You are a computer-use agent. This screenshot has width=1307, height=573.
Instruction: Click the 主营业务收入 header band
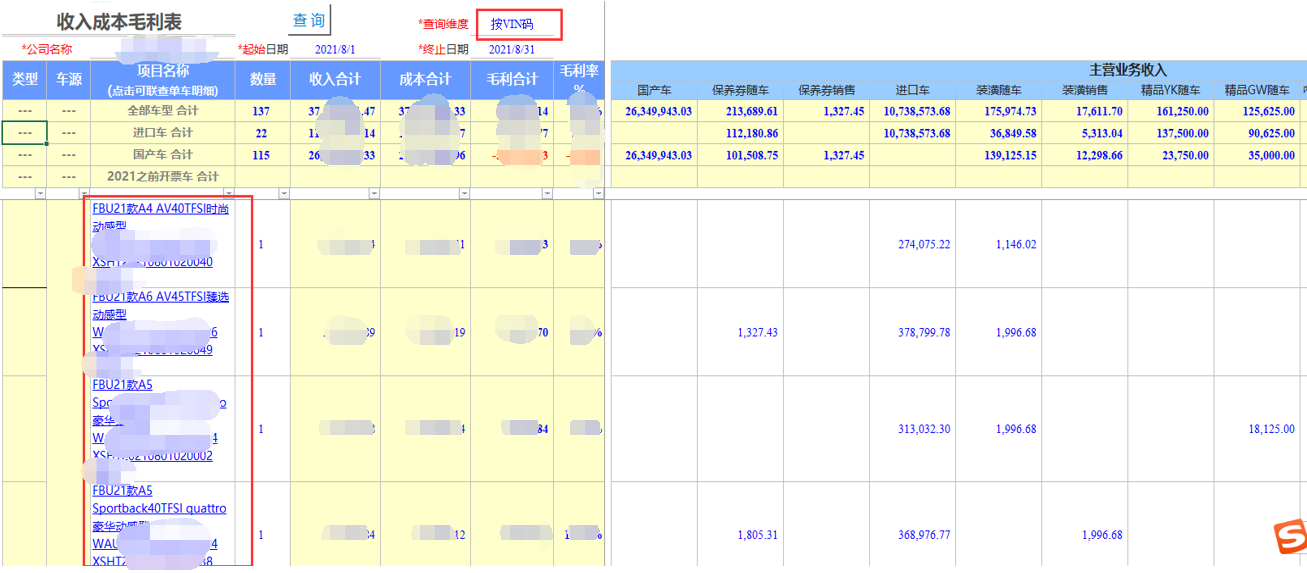1127,70
